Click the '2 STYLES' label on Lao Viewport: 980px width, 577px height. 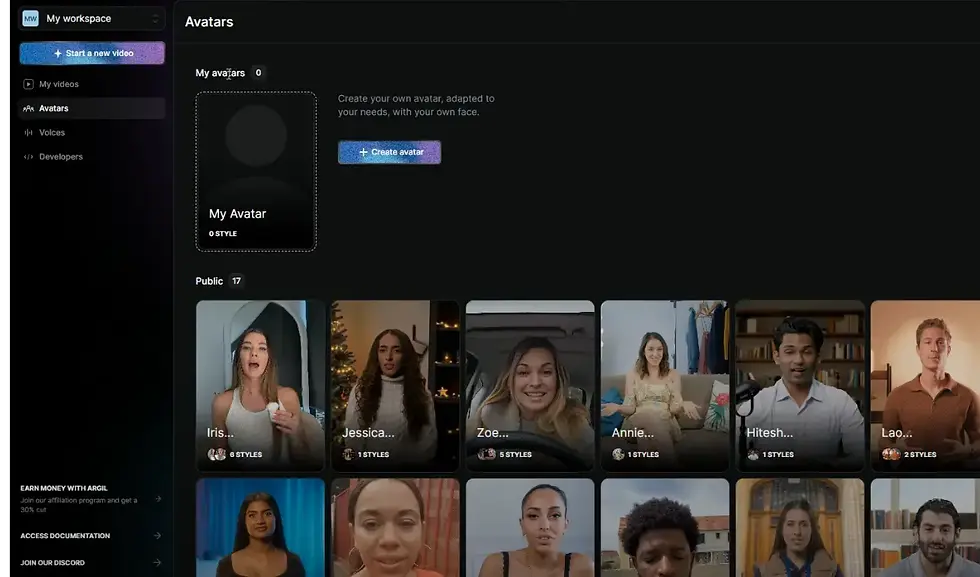point(920,454)
